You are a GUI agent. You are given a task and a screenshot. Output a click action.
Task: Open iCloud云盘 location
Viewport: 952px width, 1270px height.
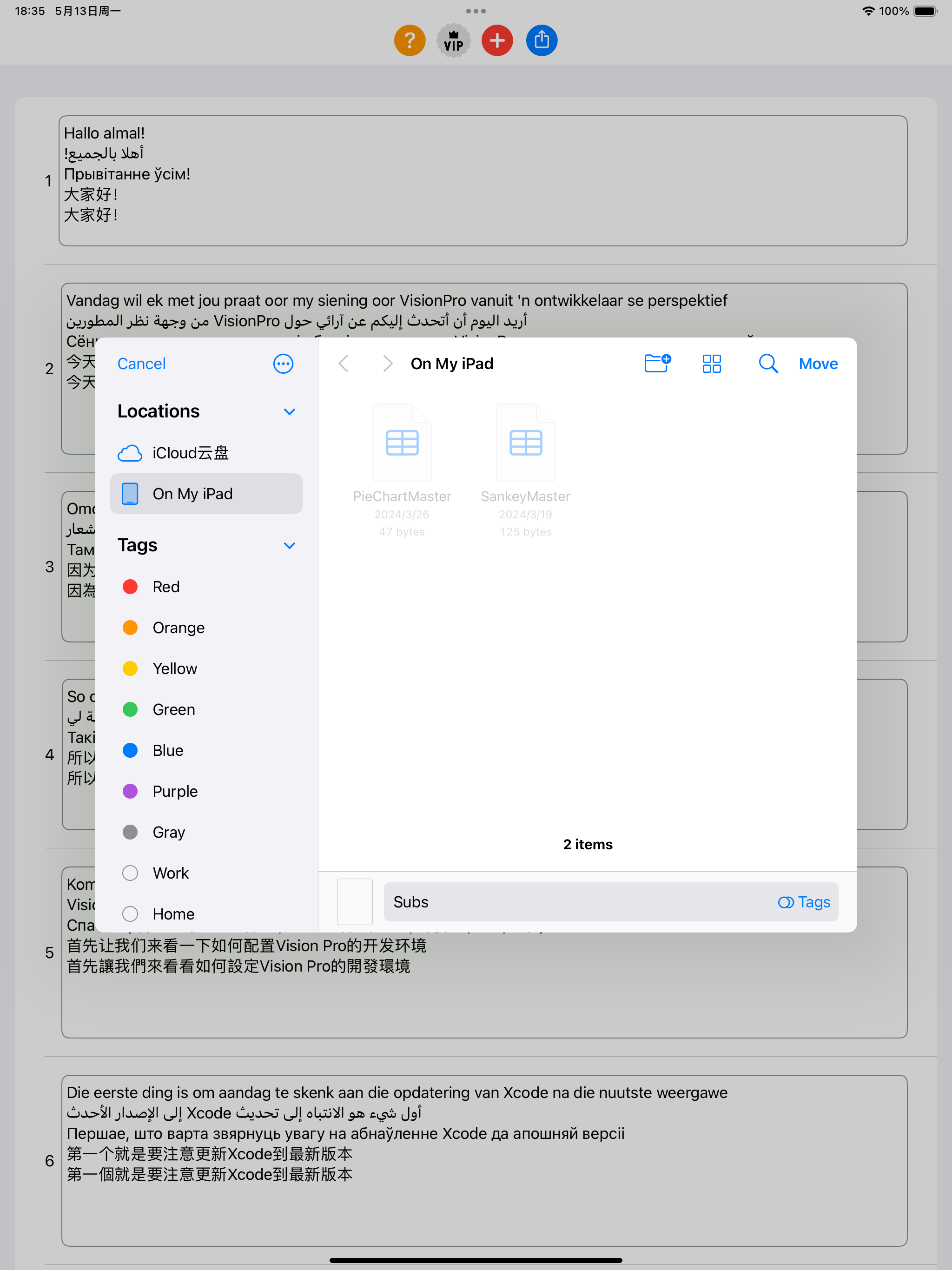click(206, 453)
